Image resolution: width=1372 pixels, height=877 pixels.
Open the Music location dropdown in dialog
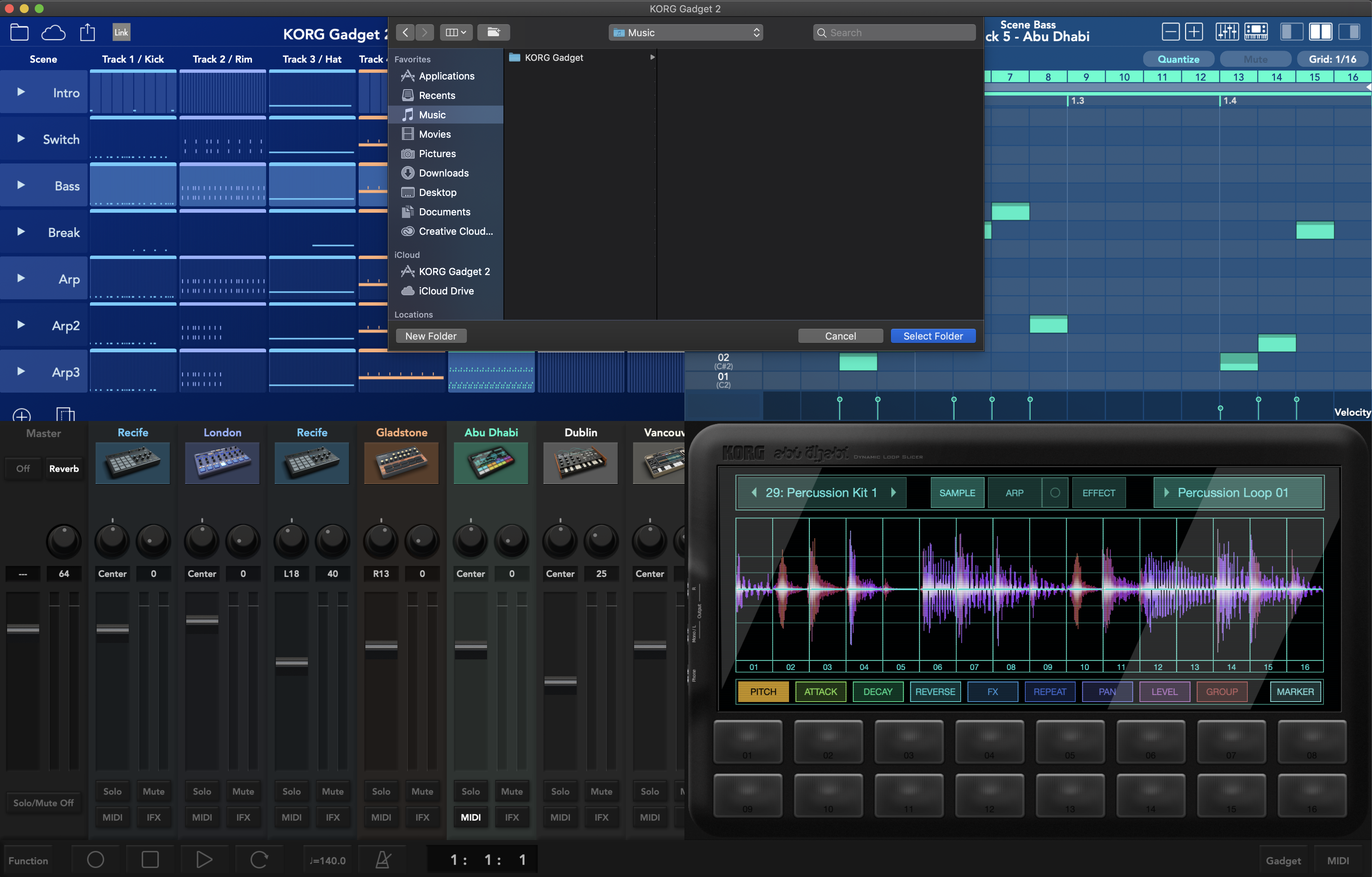pyautogui.click(x=686, y=32)
